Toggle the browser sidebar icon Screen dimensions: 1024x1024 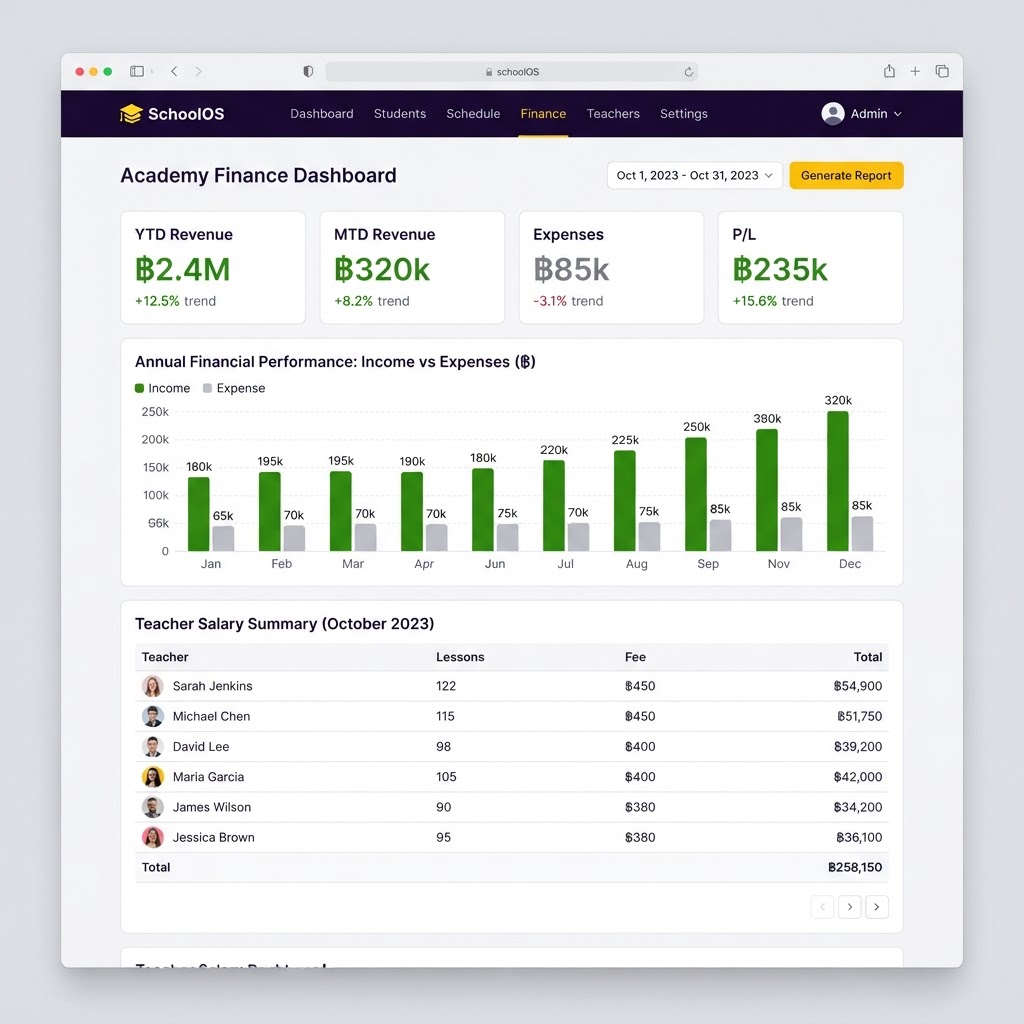point(136,71)
